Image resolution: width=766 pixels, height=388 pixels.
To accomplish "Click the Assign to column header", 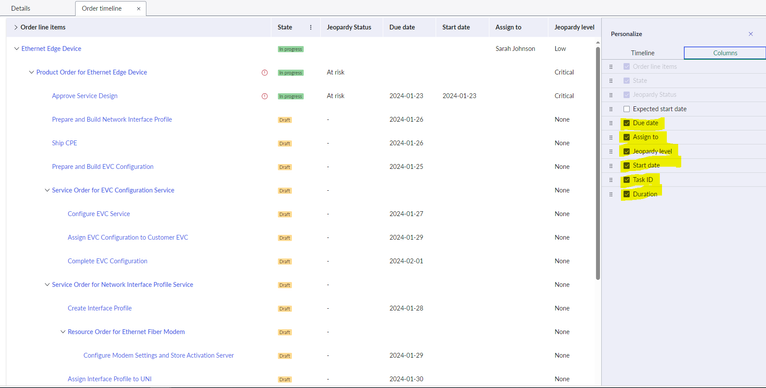I will (x=508, y=27).
